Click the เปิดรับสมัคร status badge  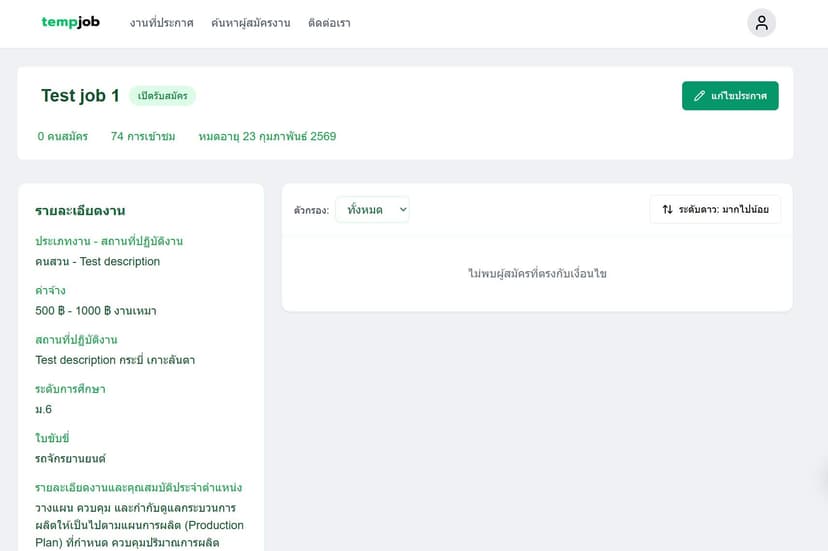(163, 96)
